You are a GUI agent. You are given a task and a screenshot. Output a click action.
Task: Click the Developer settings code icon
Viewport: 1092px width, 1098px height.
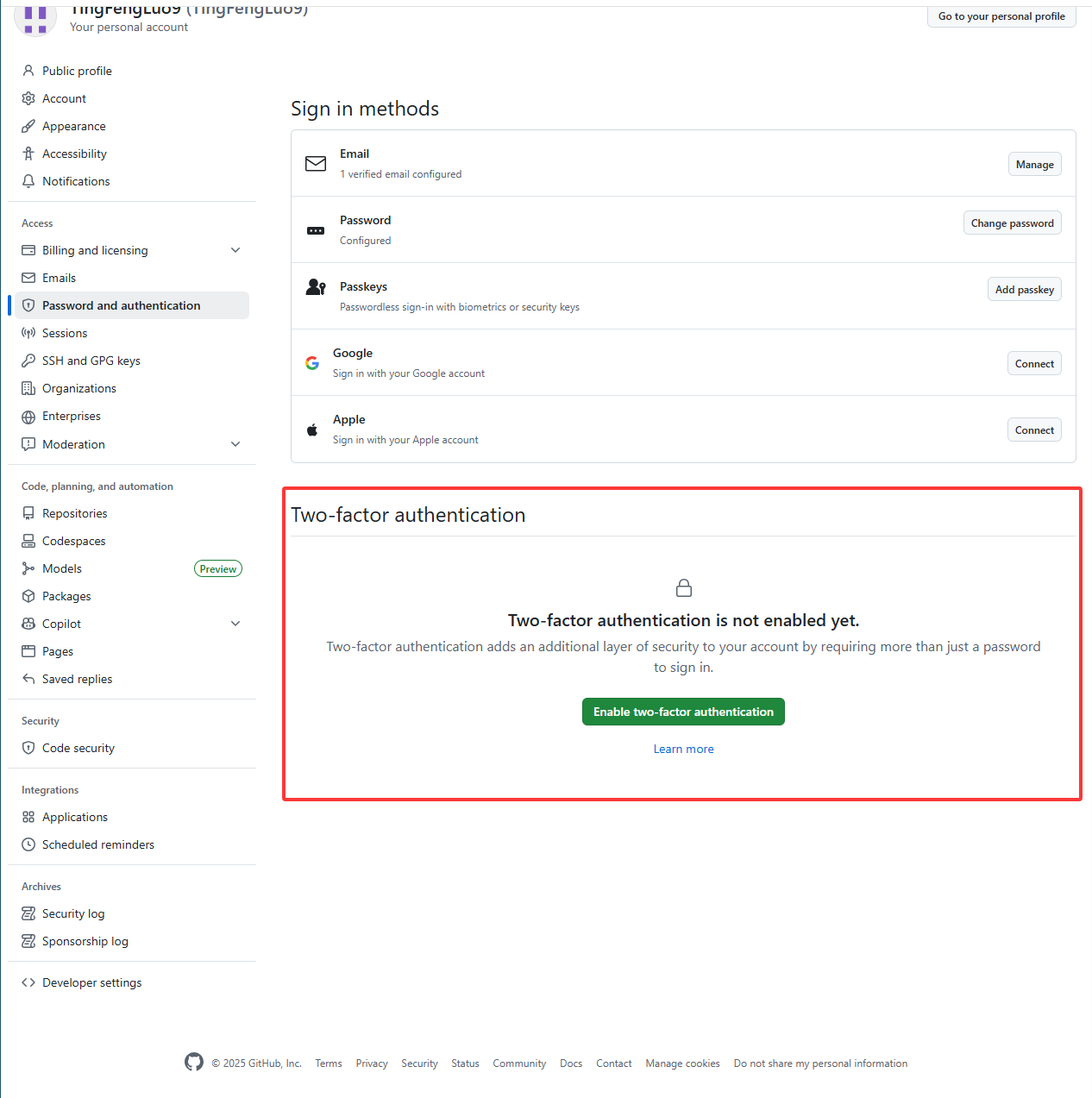point(28,982)
